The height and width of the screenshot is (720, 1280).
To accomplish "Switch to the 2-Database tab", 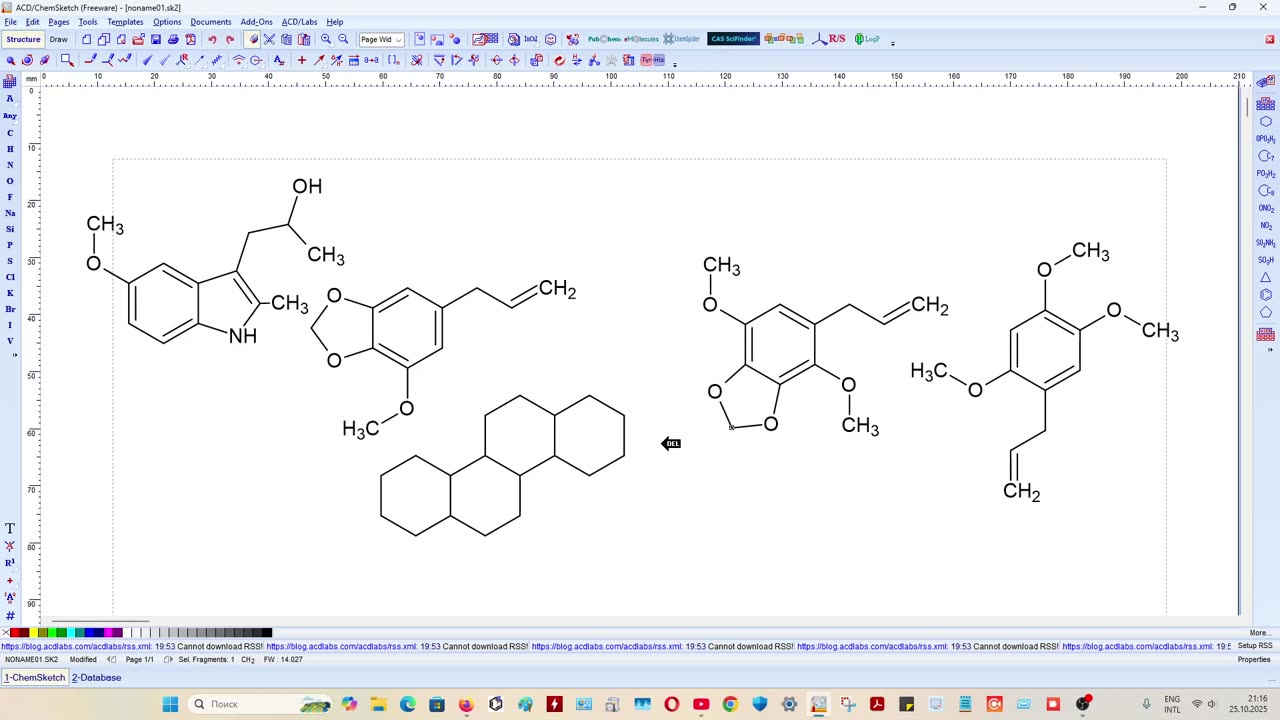I will 96,678.
